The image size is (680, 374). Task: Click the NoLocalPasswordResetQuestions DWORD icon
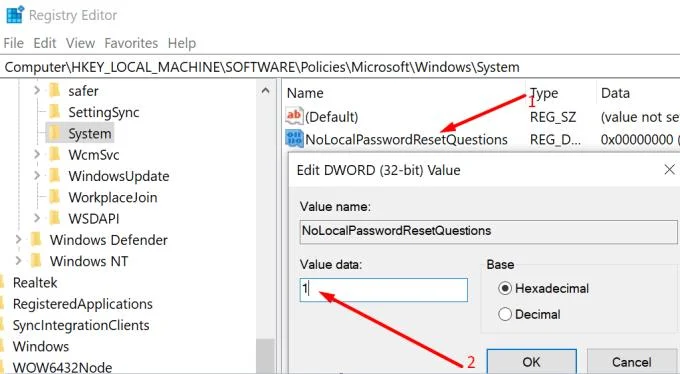coord(294,139)
